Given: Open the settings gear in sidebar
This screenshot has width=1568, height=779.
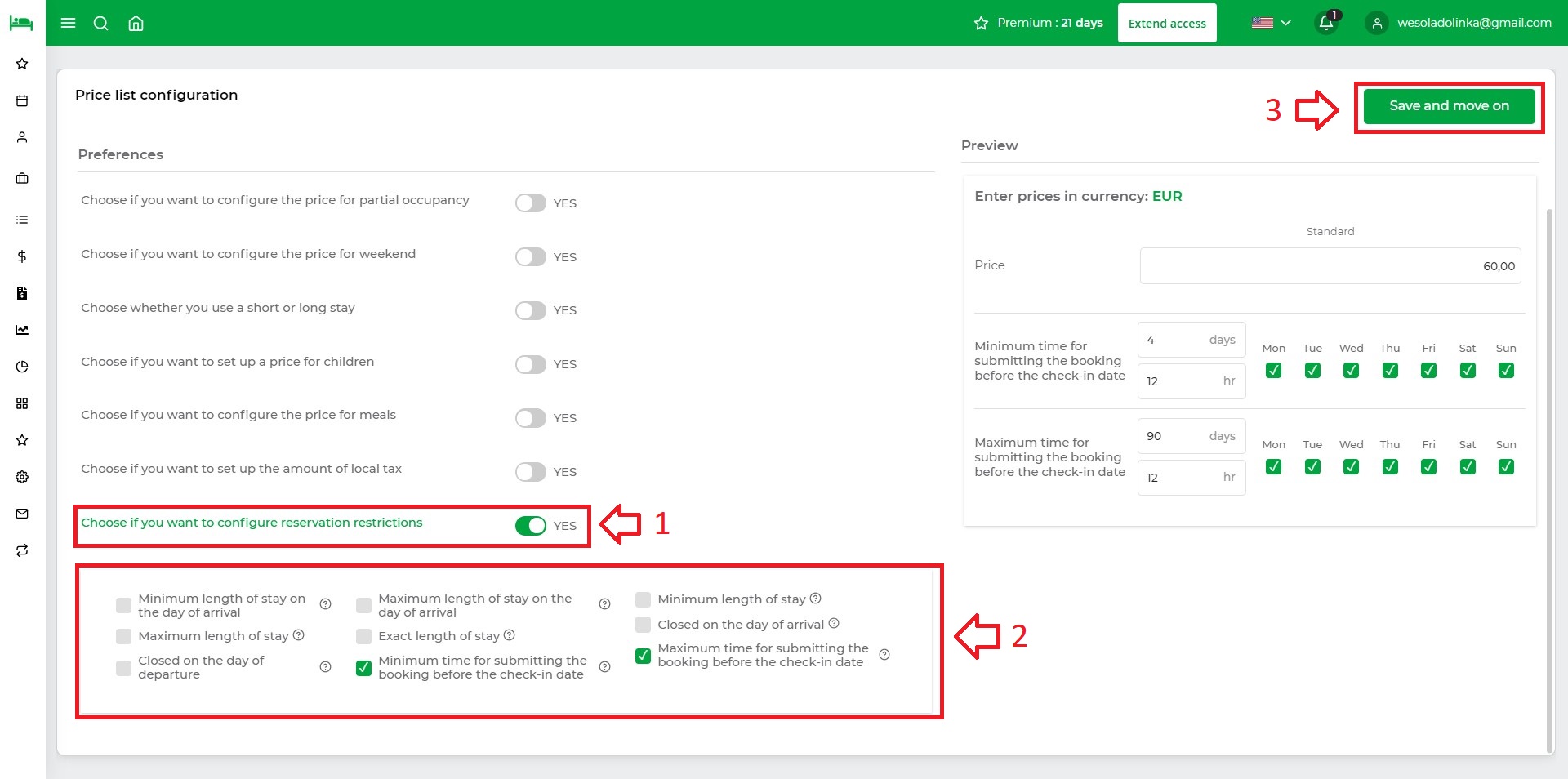Looking at the screenshot, I should [22, 477].
